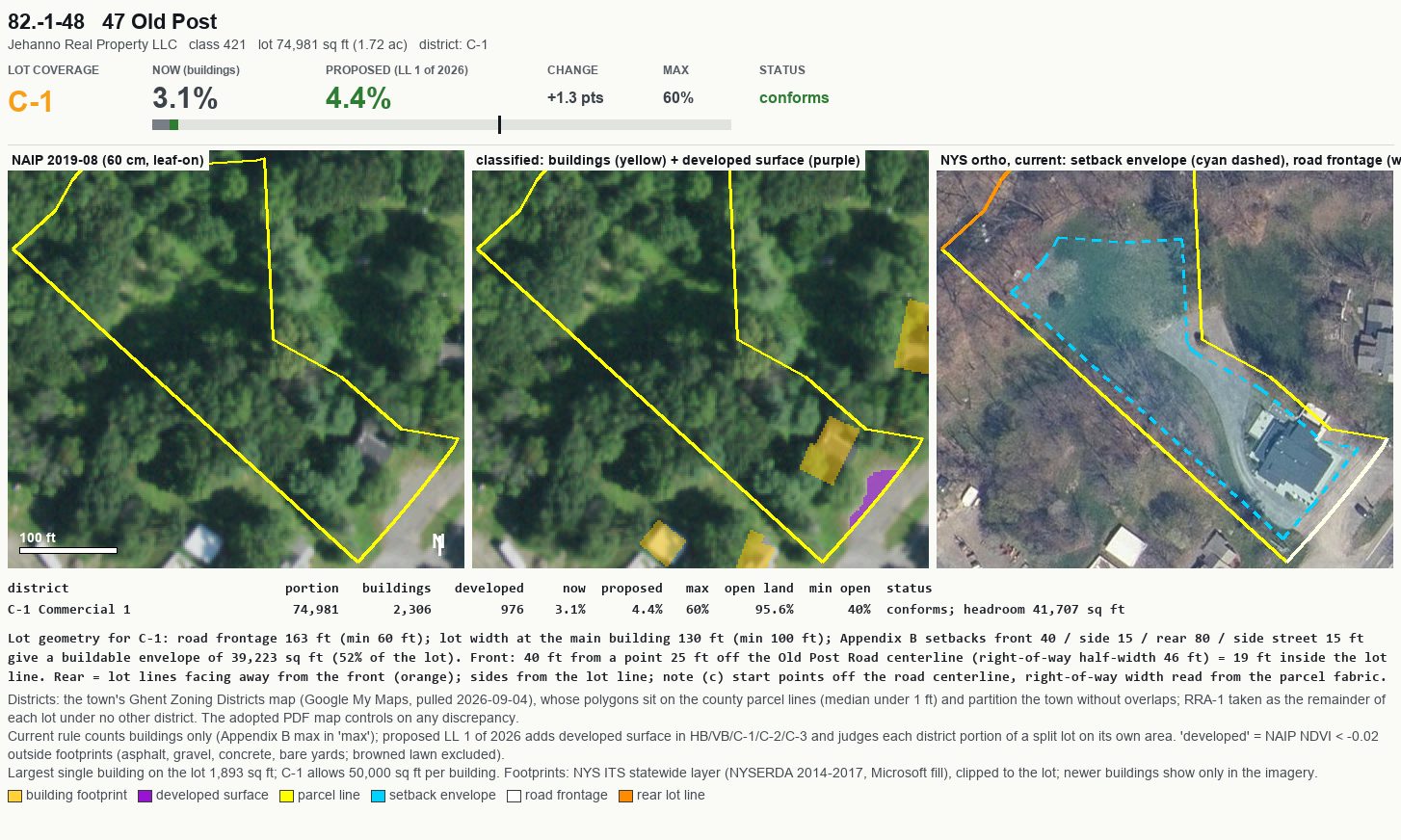Click the green proposed segment of coverage bar
This screenshot has width=1401, height=840.
pyautogui.click(x=173, y=124)
